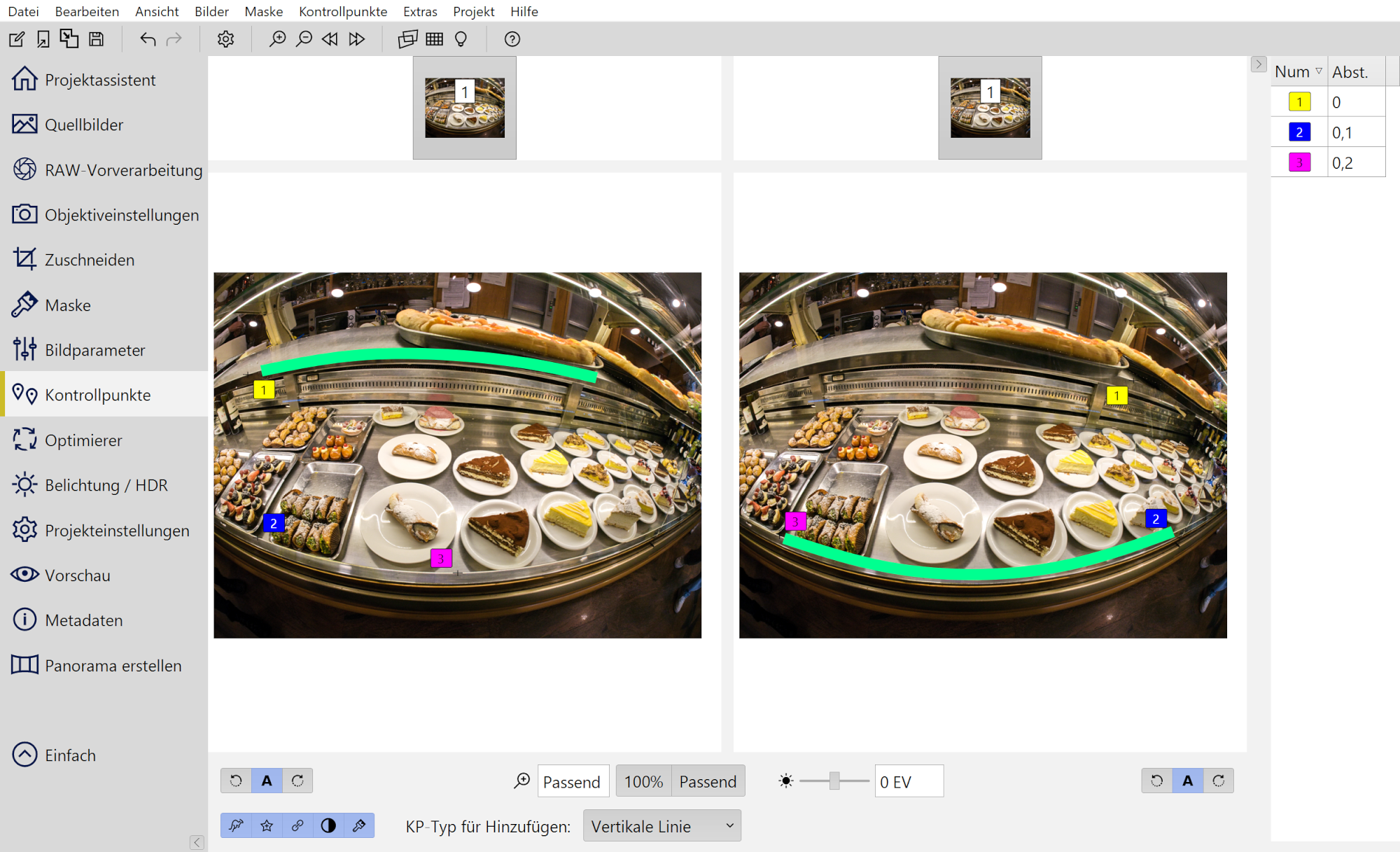Toggle the kangaroo auto-jump button

pyautogui.click(x=236, y=826)
